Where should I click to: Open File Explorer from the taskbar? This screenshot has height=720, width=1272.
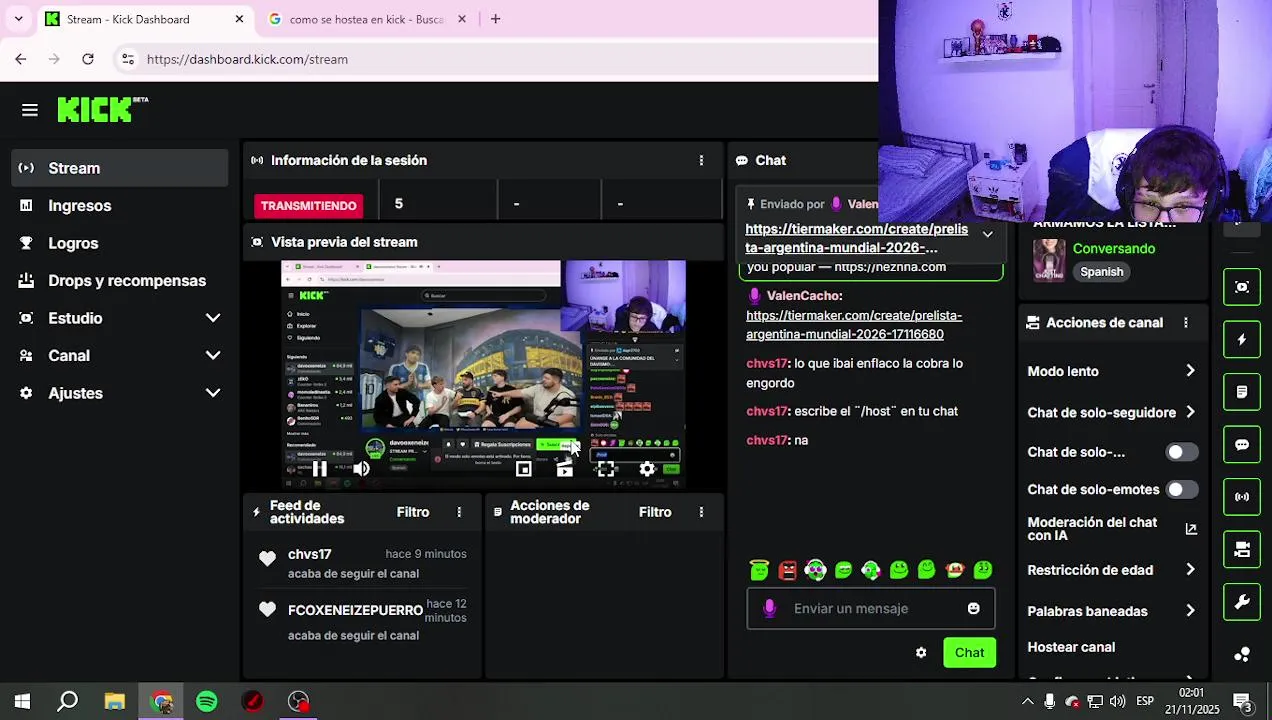click(x=115, y=702)
